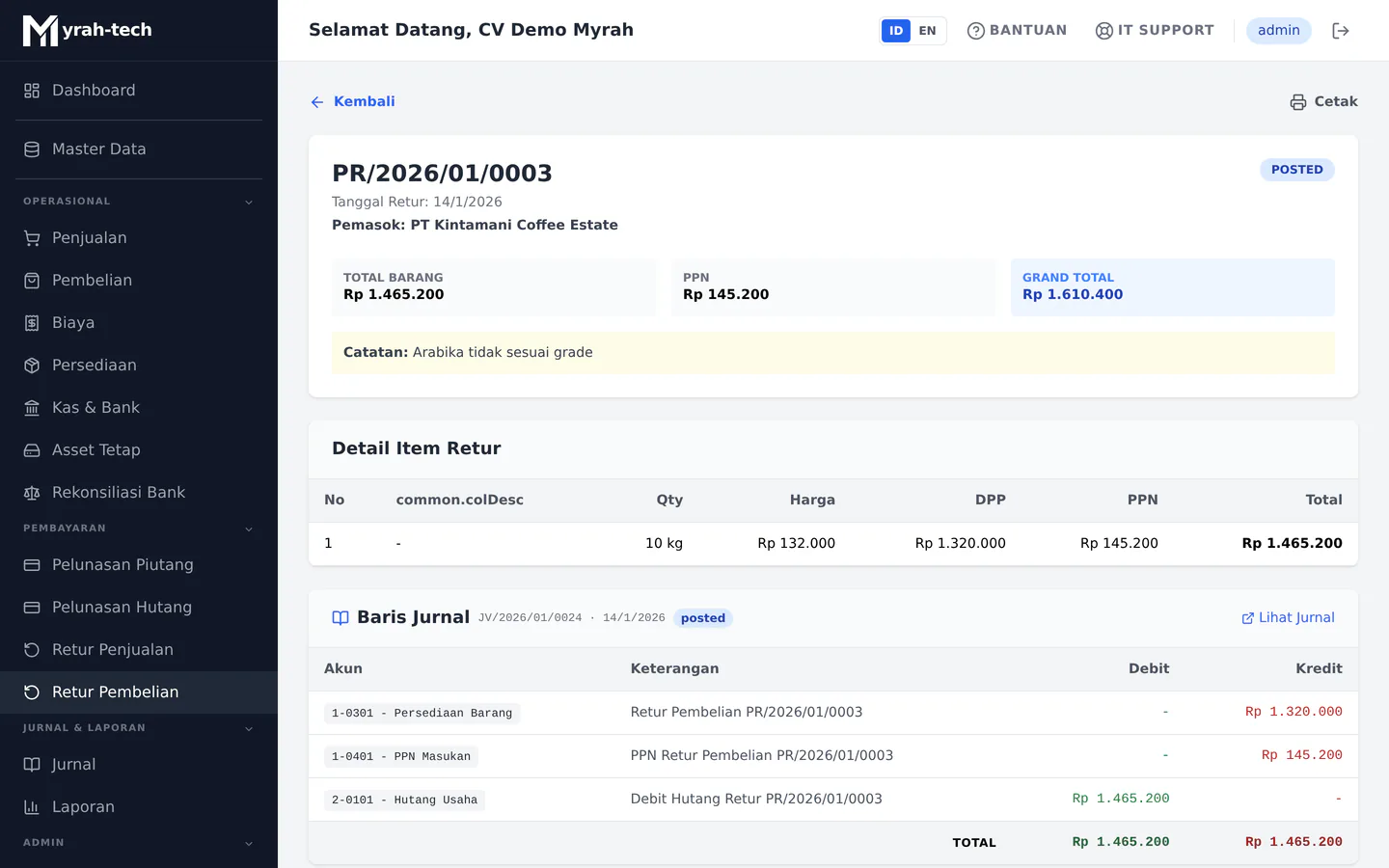
Task: Click the Pelunasan Piutang card icon
Action: [32, 565]
